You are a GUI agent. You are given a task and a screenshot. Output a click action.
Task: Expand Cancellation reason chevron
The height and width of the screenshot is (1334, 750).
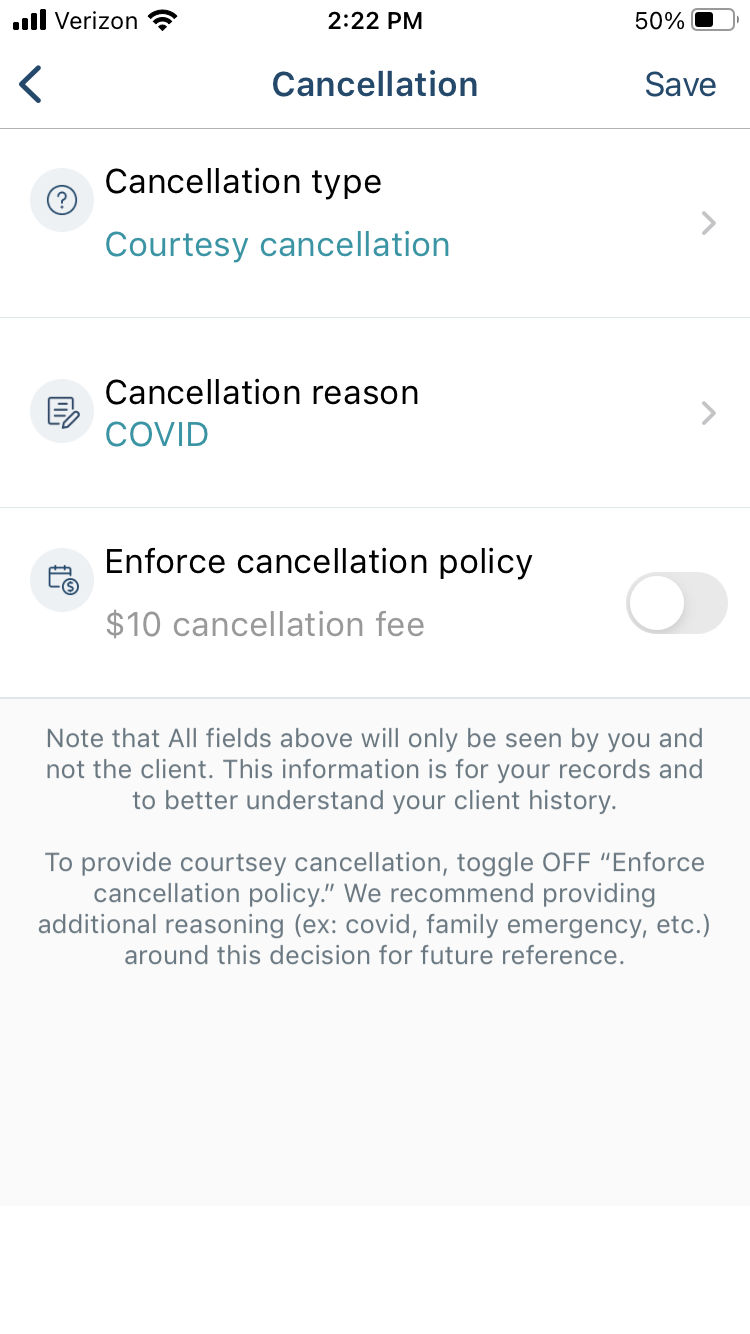(x=709, y=413)
